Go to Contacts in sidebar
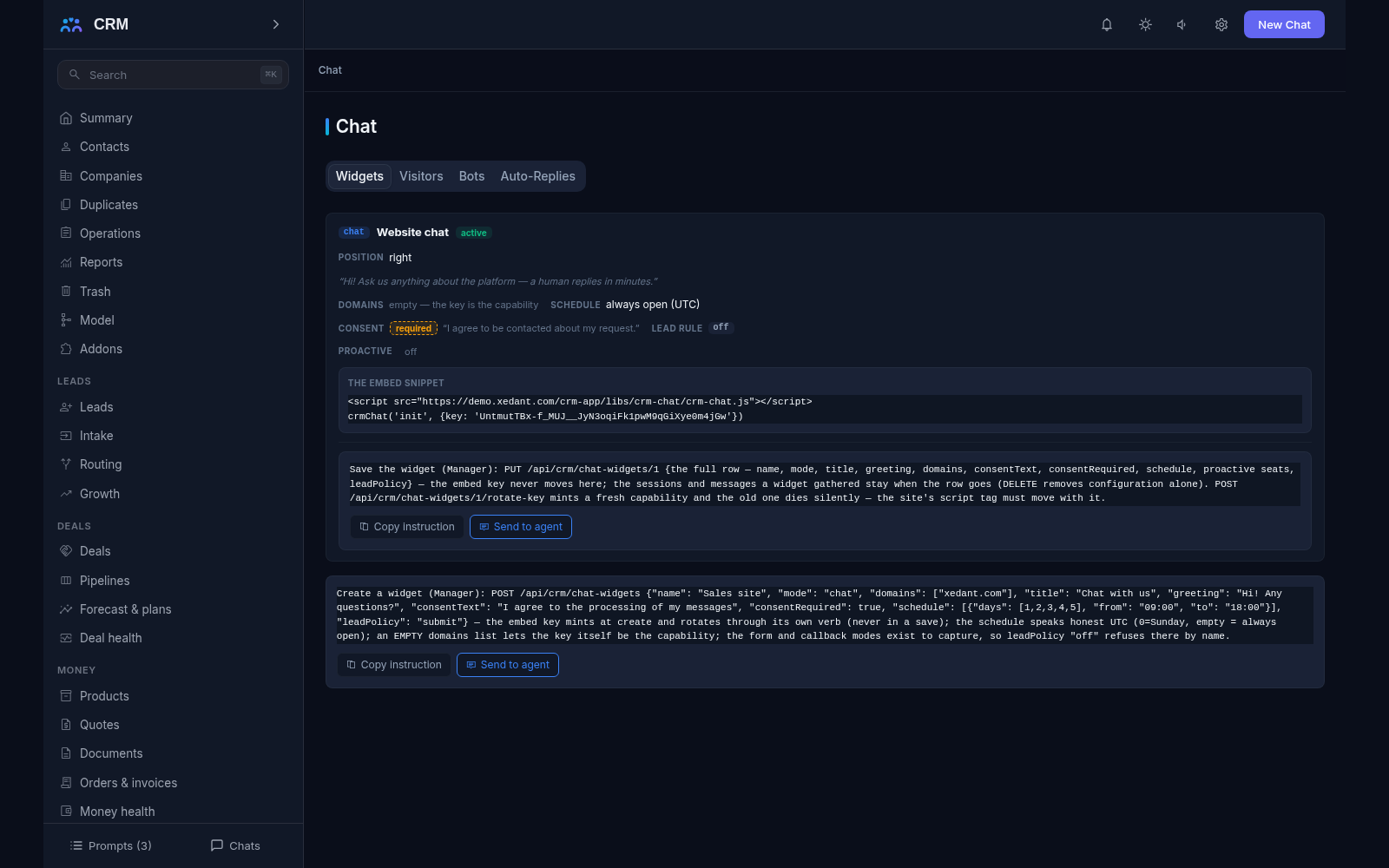This screenshot has height=868, width=1389. coord(173,147)
